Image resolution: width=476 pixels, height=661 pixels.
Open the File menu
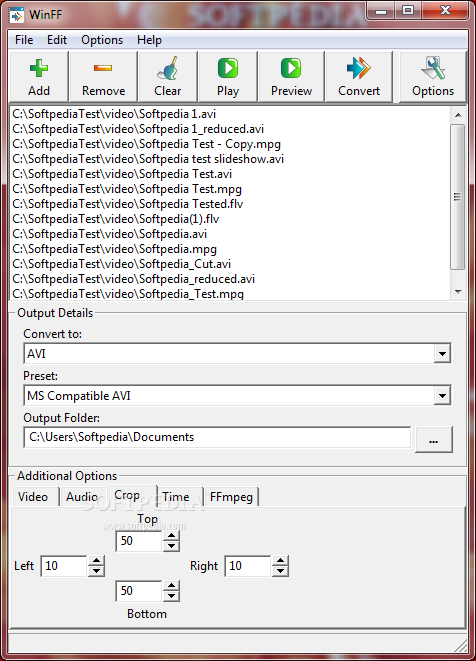point(24,40)
